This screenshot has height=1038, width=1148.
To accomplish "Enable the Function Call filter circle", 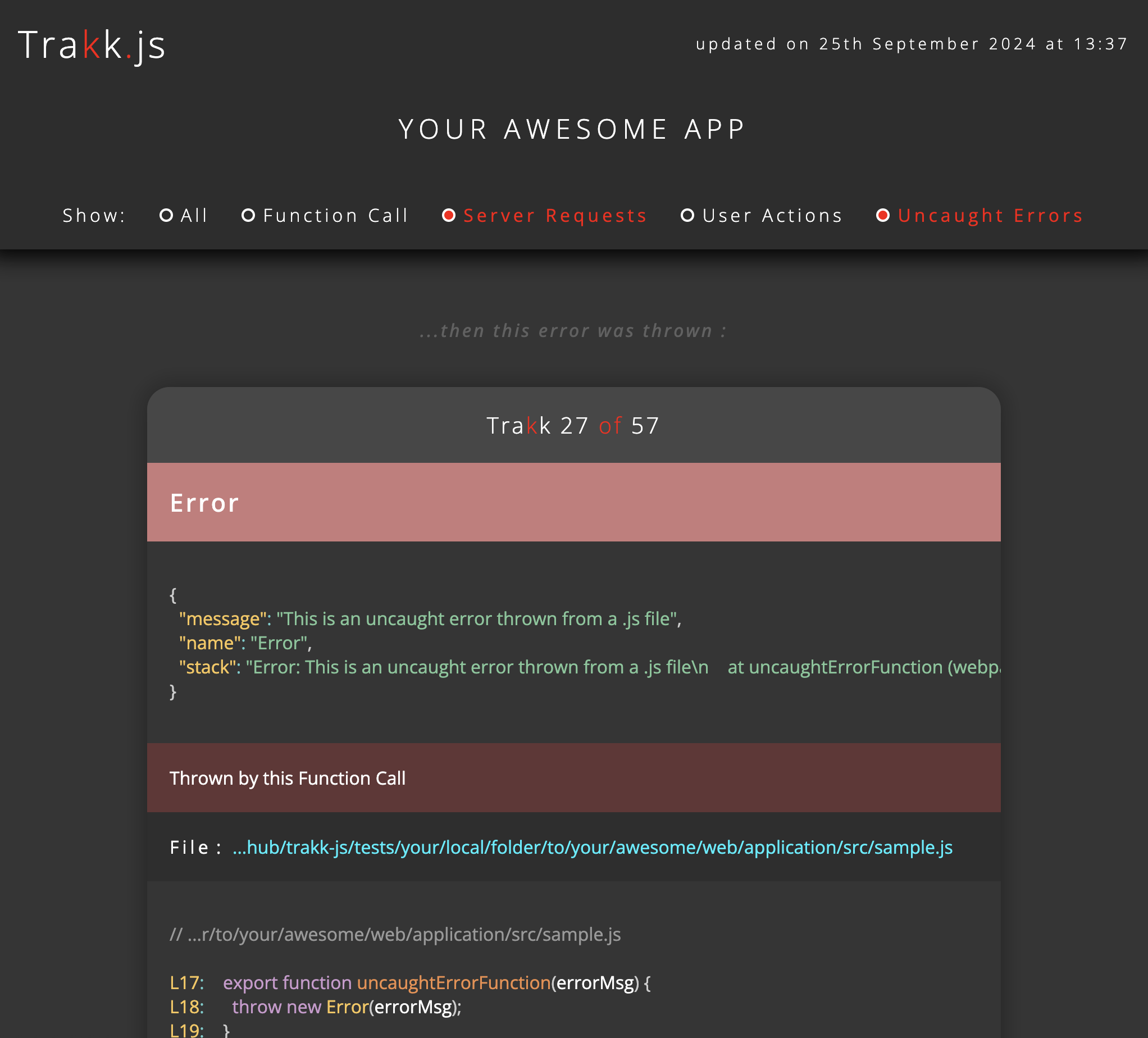I will coord(248,216).
